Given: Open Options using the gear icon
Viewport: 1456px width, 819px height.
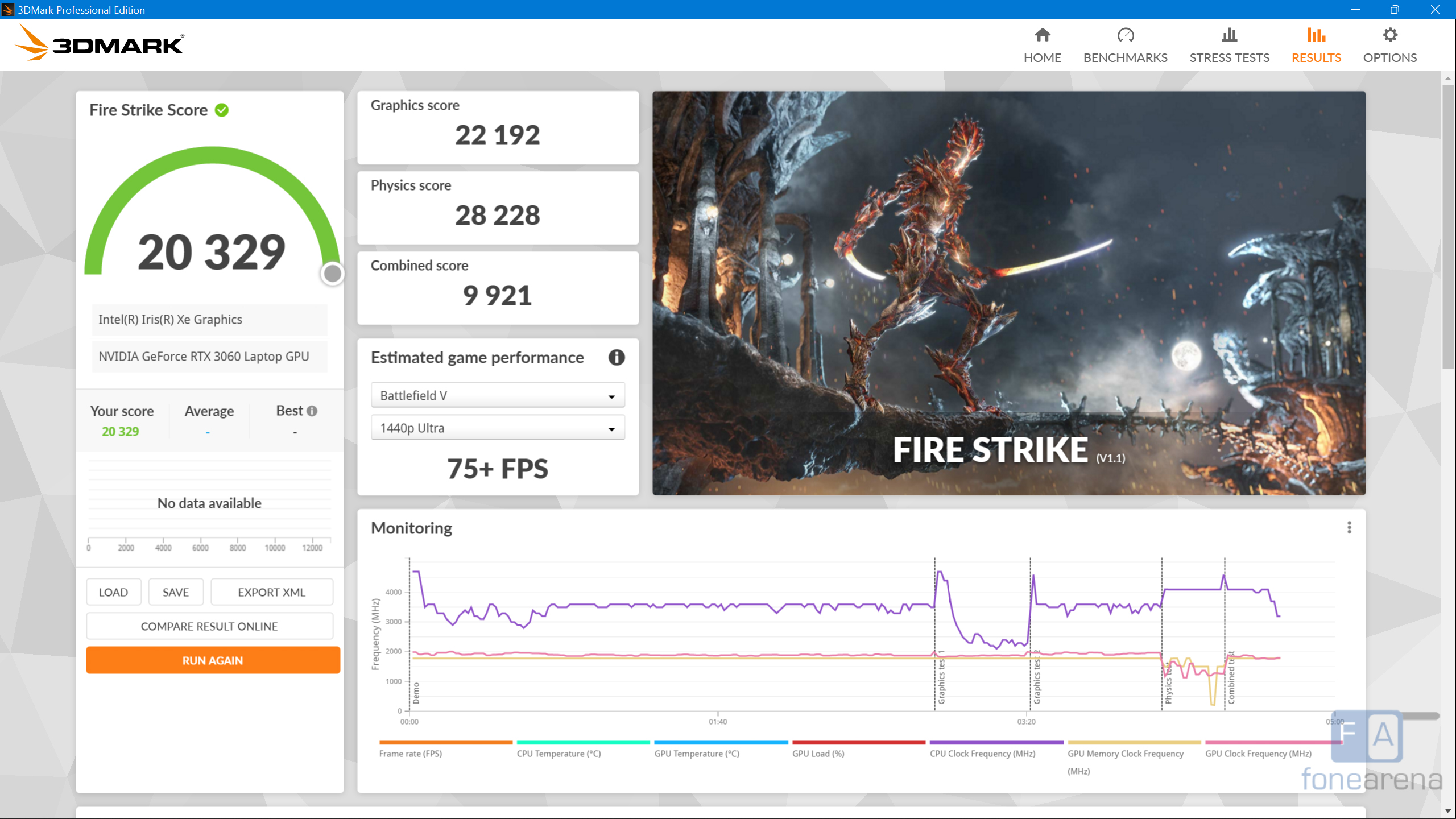Looking at the screenshot, I should click(1389, 35).
